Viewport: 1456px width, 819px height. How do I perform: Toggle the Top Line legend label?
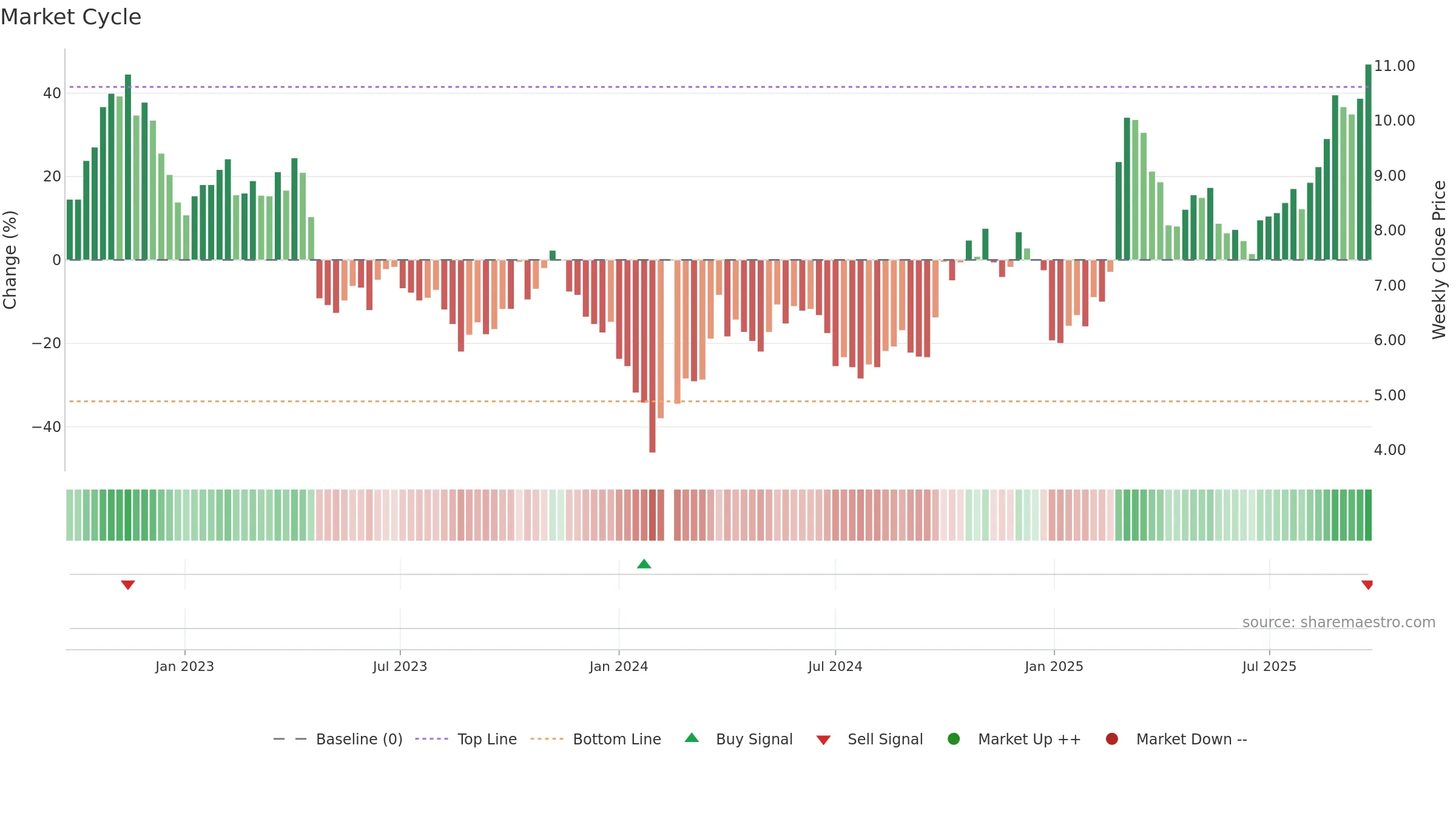[487, 740]
